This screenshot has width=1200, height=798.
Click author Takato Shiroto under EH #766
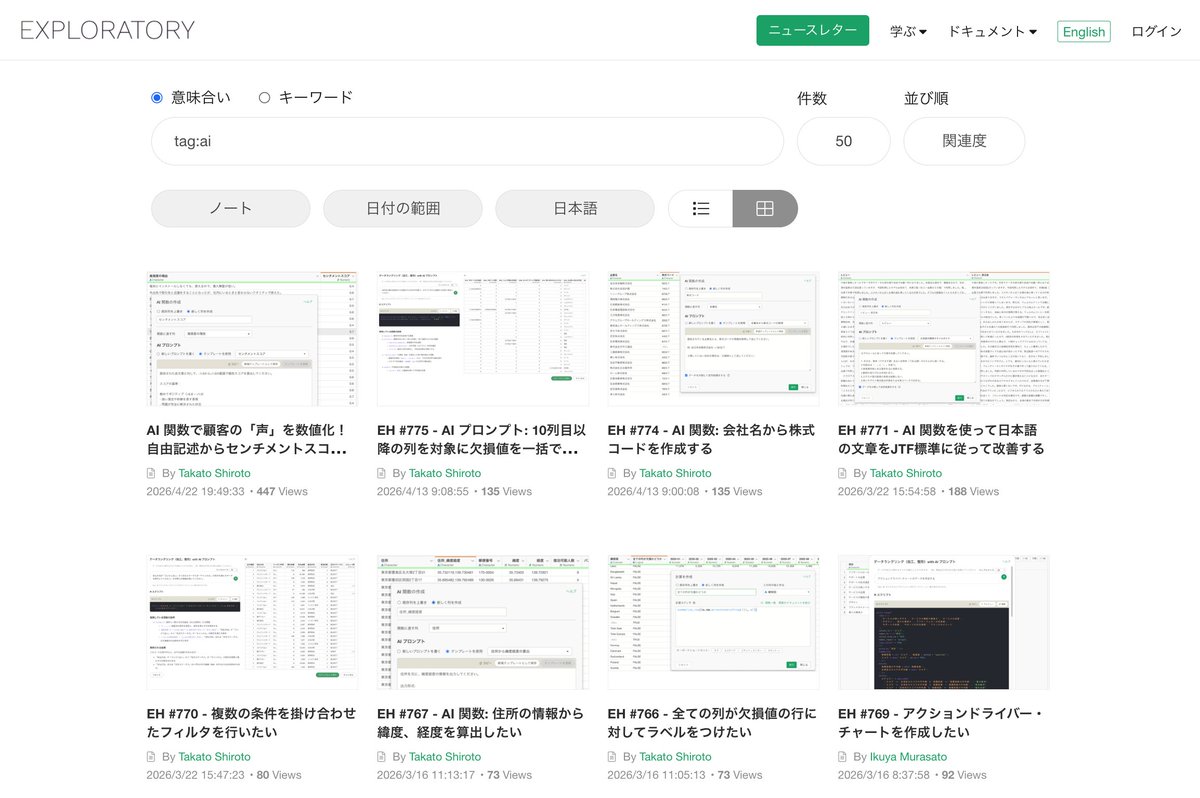tap(675, 756)
